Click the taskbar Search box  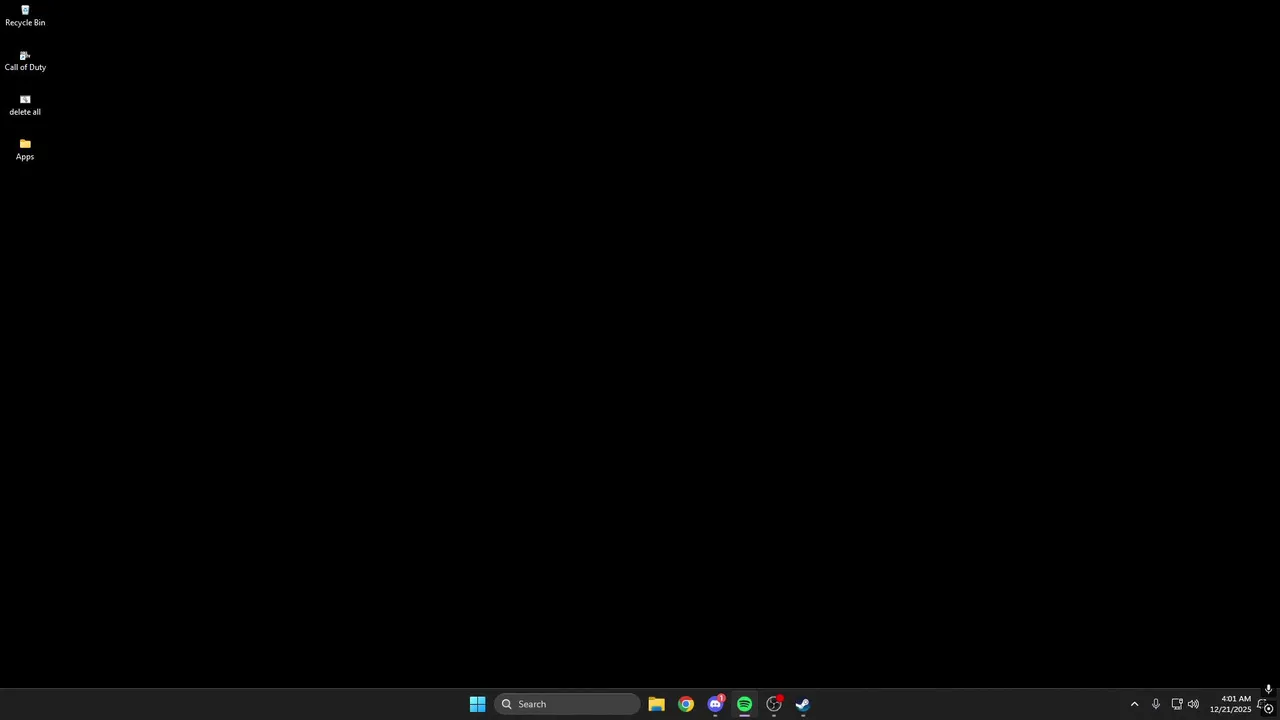click(567, 704)
